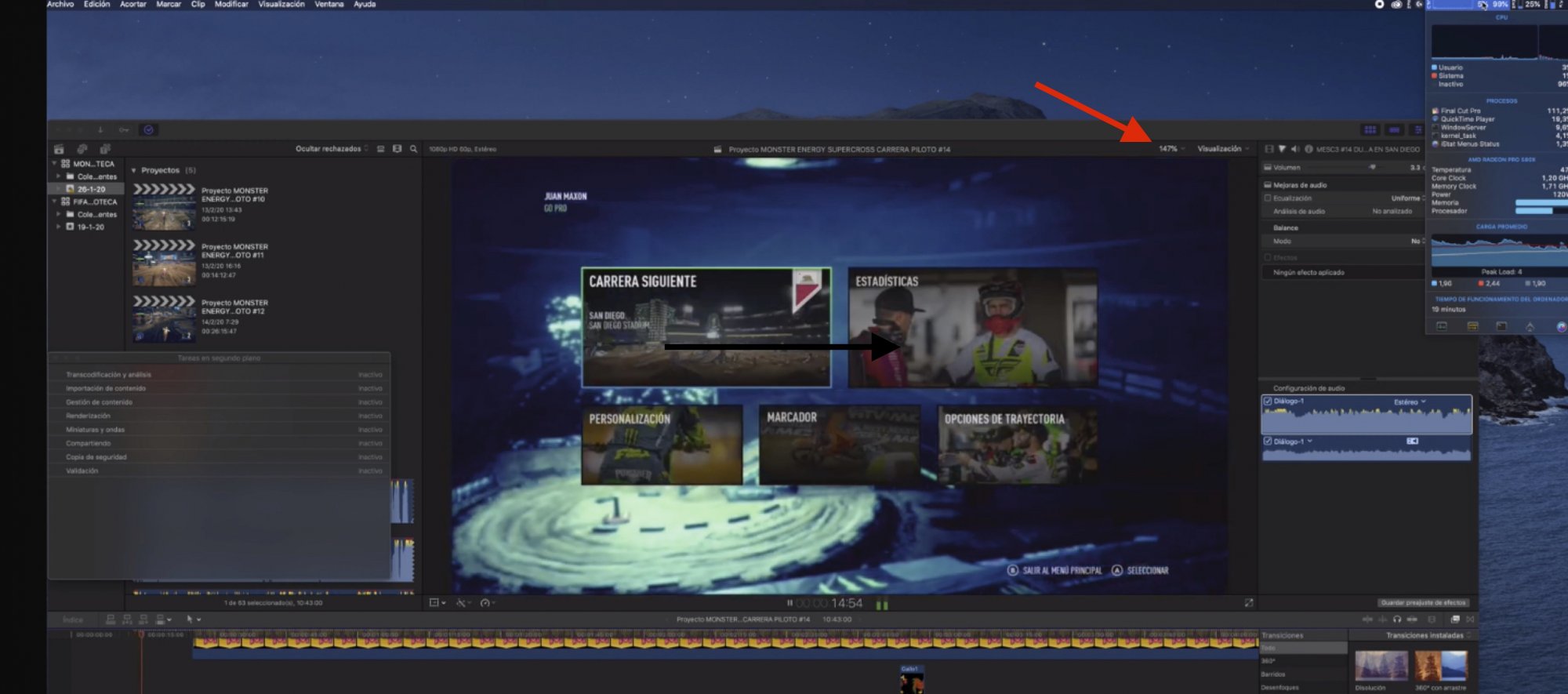Click the import media arrow icon
The width and height of the screenshot is (1568, 694).
(x=100, y=129)
